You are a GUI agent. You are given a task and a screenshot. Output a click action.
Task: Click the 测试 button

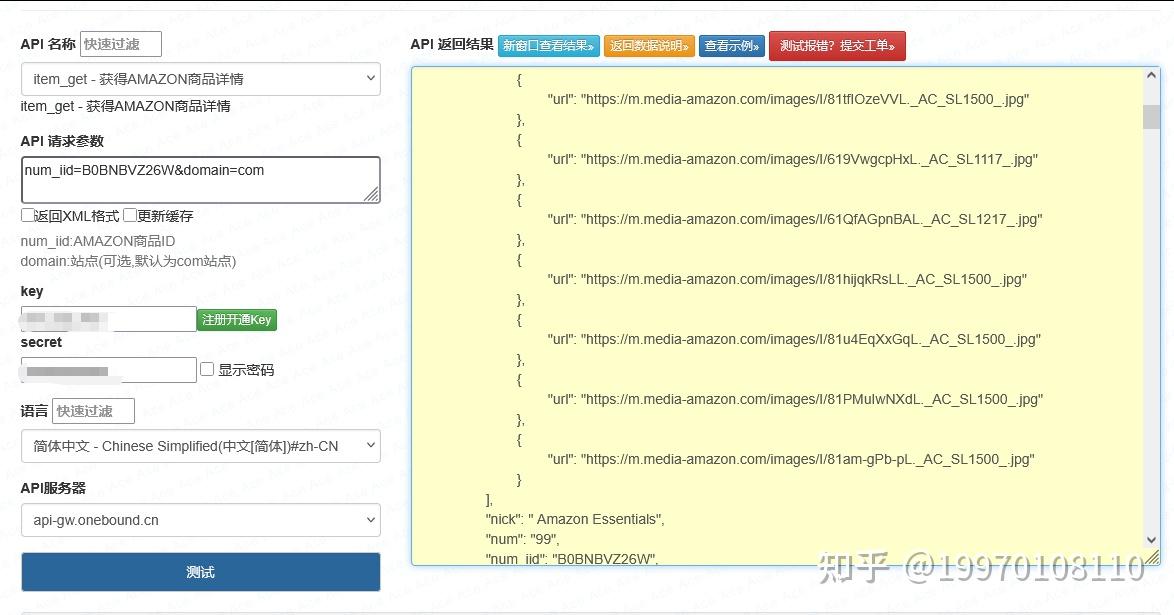(x=201, y=572)
